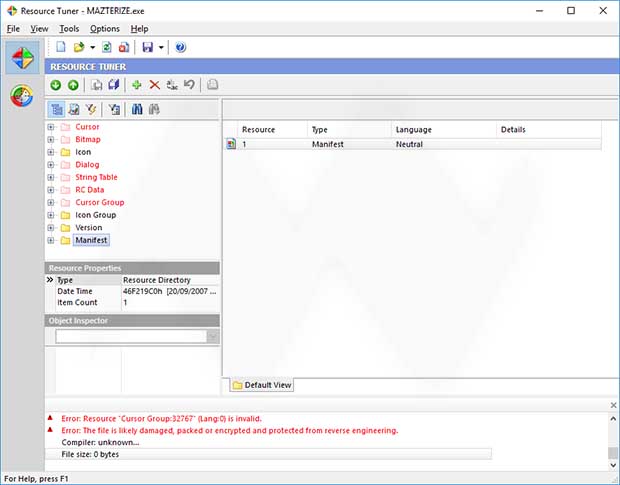Open the dropdown arrow beside Open folder

(x=92, y=47)
